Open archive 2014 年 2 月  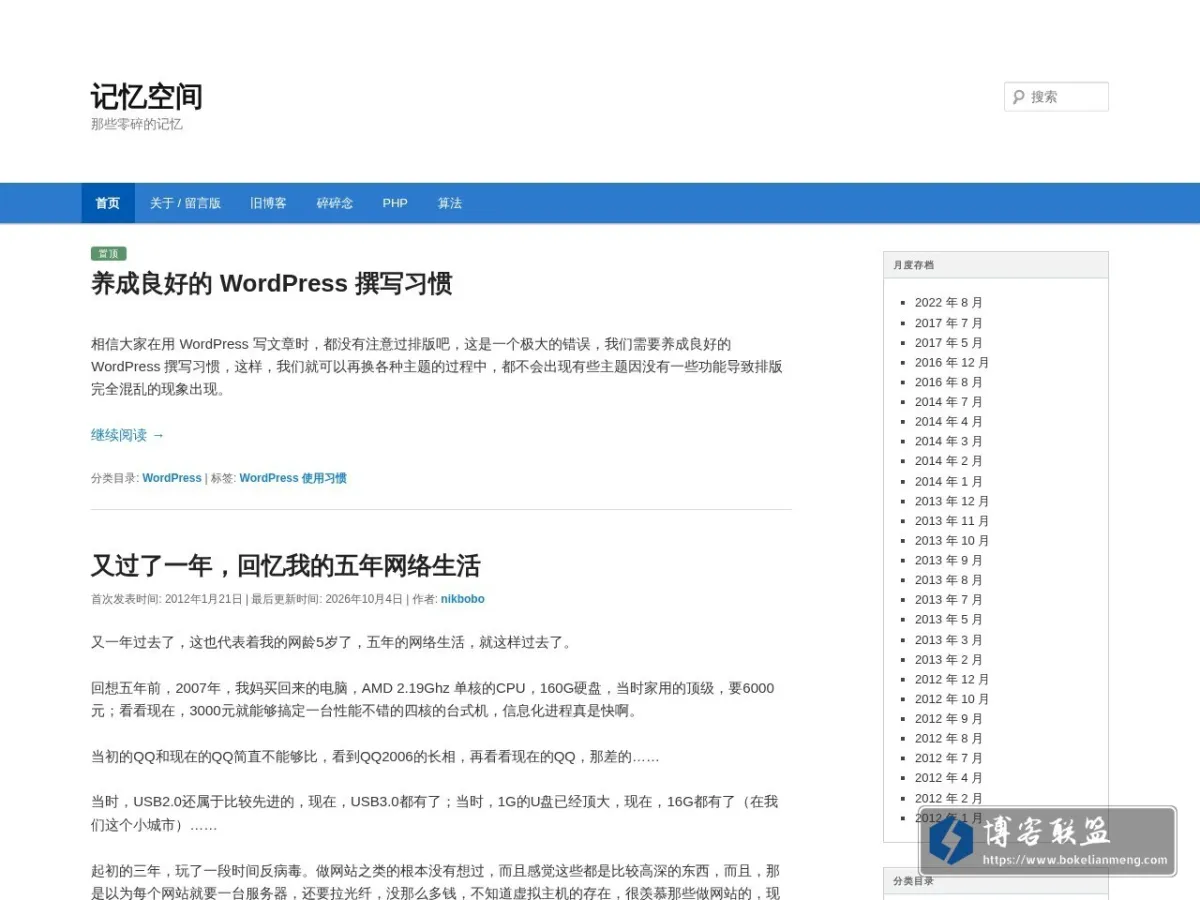tap(949, 461)
